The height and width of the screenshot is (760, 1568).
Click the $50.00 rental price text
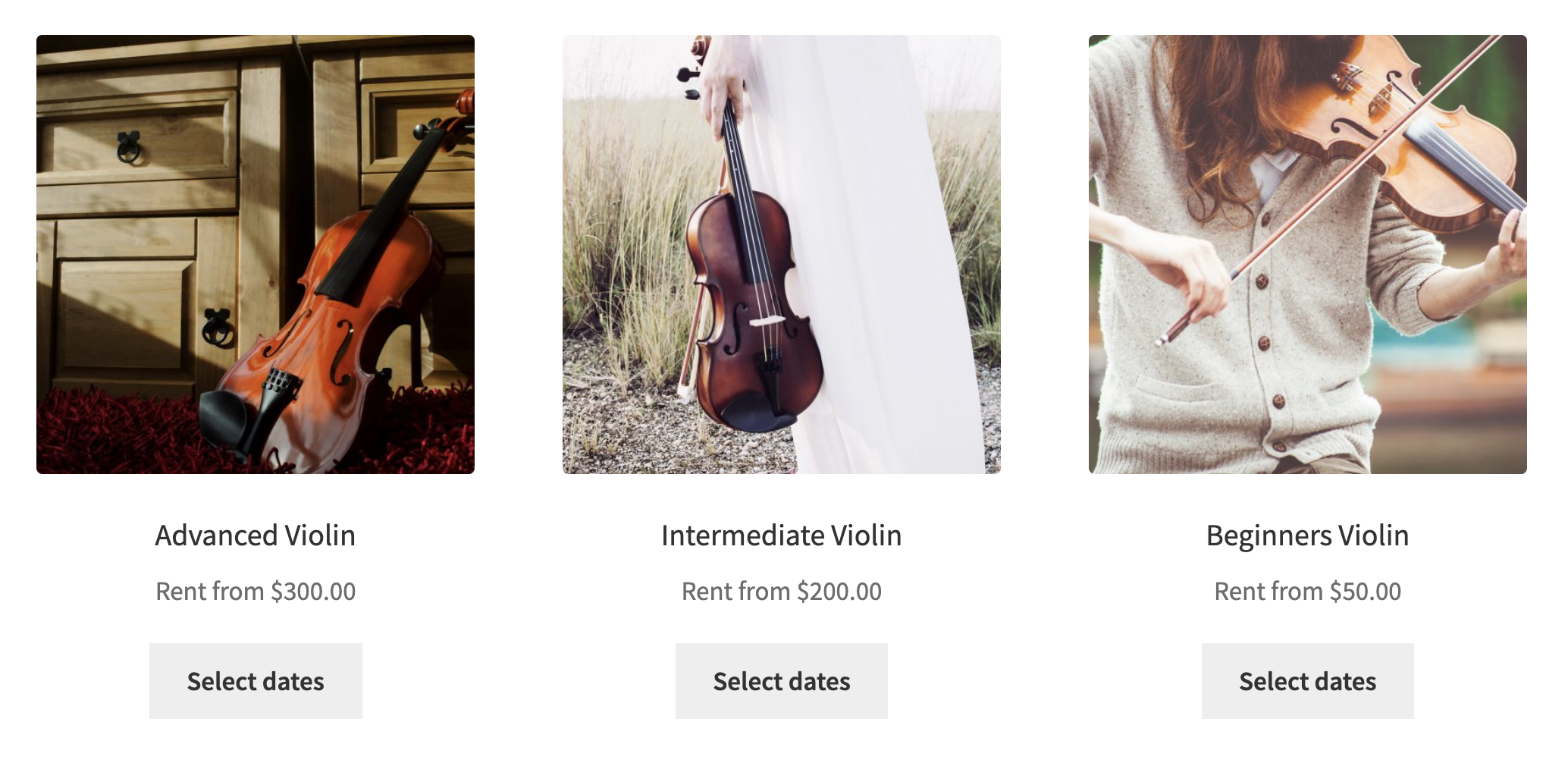[1306, 591]
